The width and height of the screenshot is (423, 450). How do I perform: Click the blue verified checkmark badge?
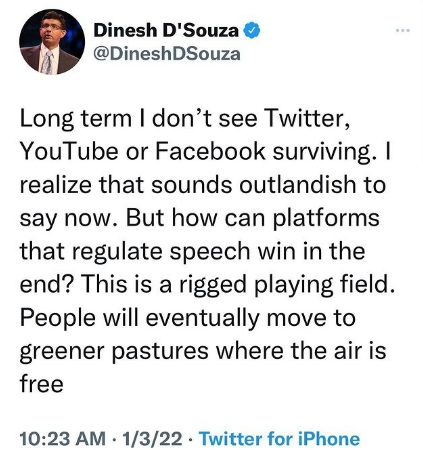coord(252,30)
